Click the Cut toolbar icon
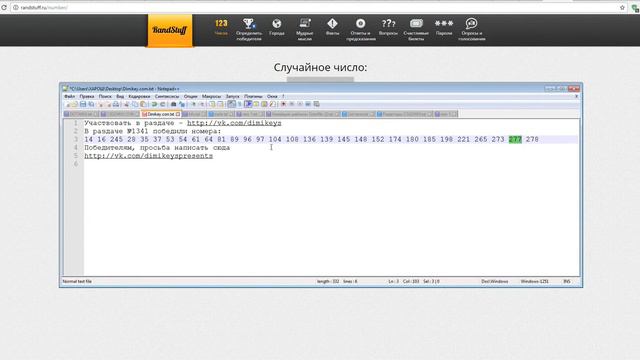This screenshot has height=360, width=640. (127, 104)
